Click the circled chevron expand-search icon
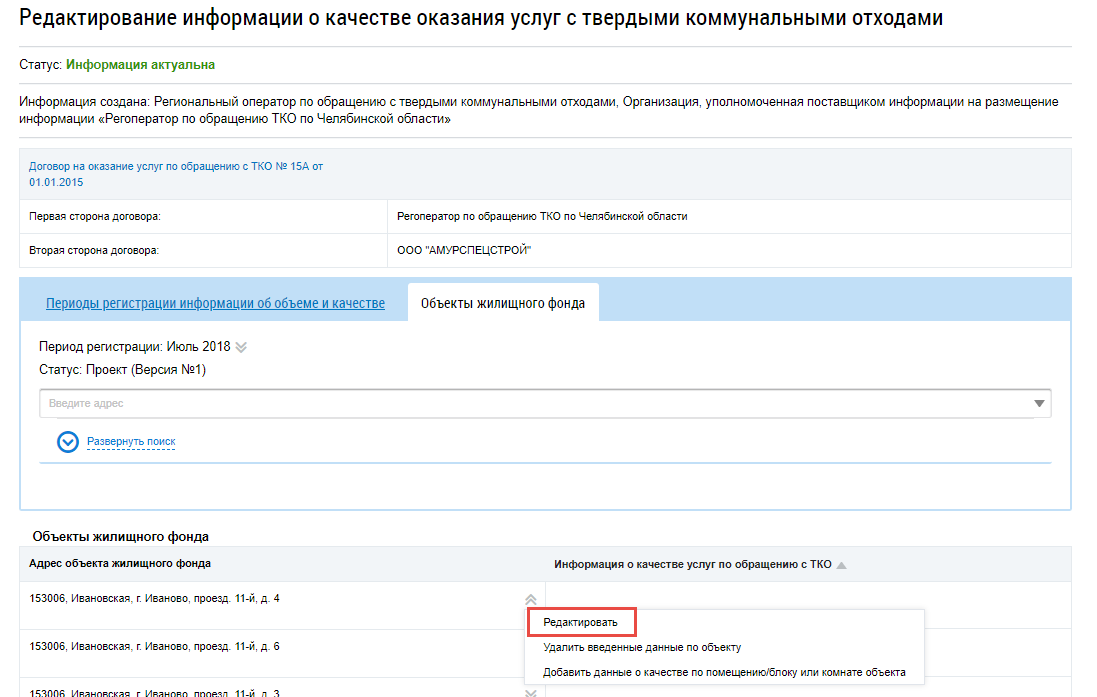1097x697 pixels. pos(68,441)
